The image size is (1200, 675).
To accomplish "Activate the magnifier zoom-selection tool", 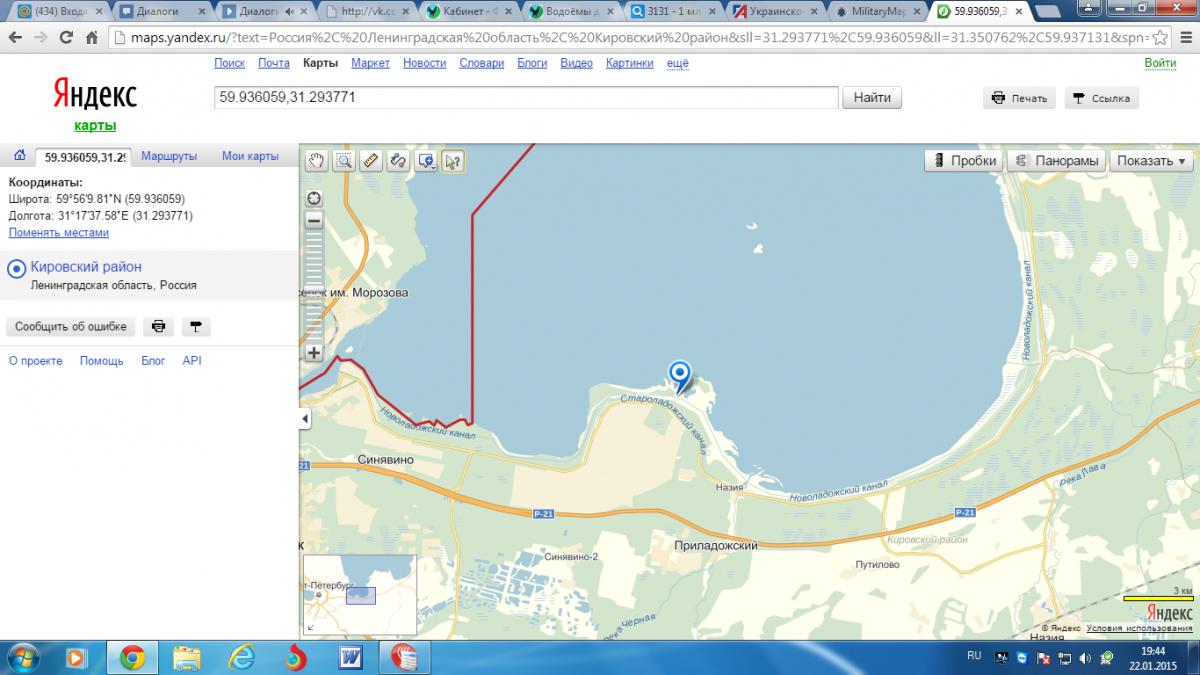I will coord(344,161).
